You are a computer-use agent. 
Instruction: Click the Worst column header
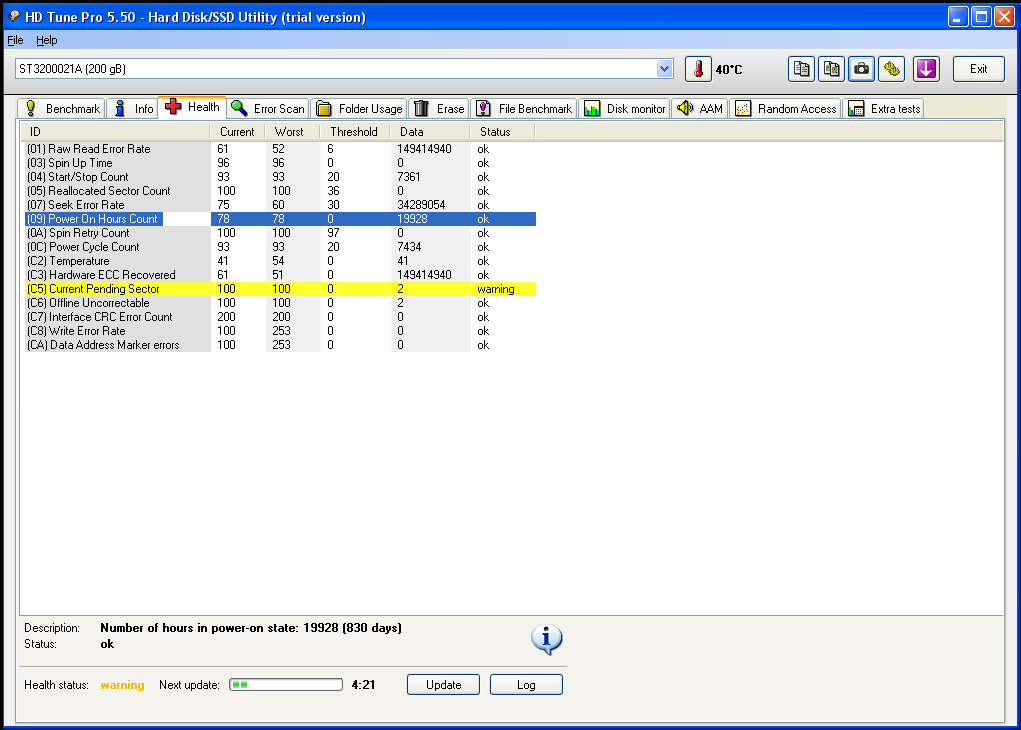click(292, 132)
